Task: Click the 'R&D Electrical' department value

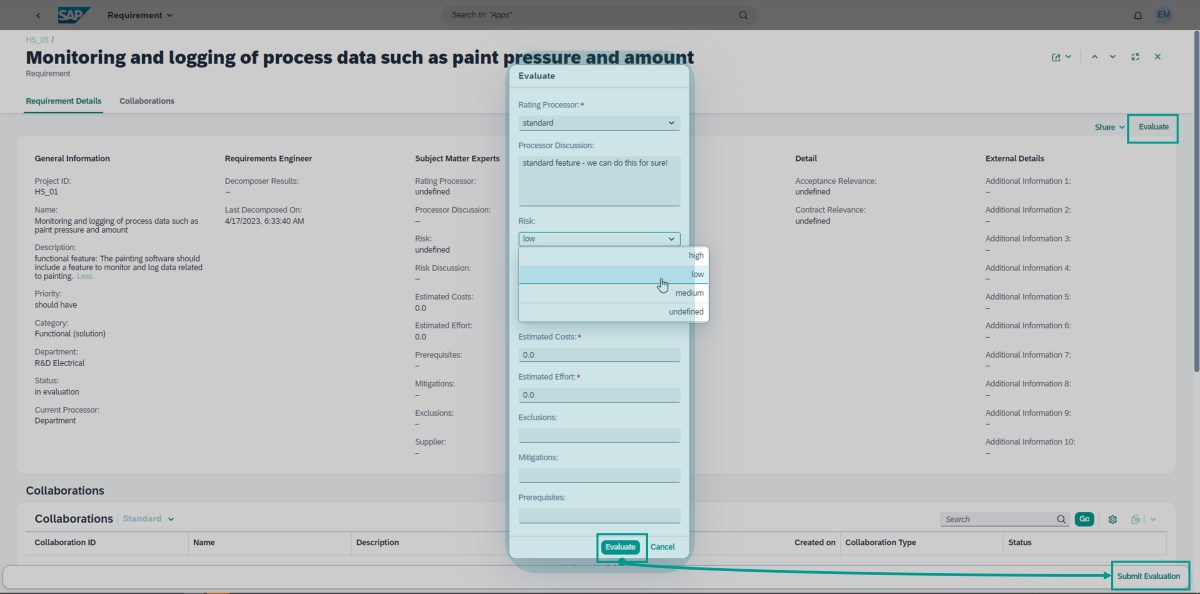Action: pos(60,363)
